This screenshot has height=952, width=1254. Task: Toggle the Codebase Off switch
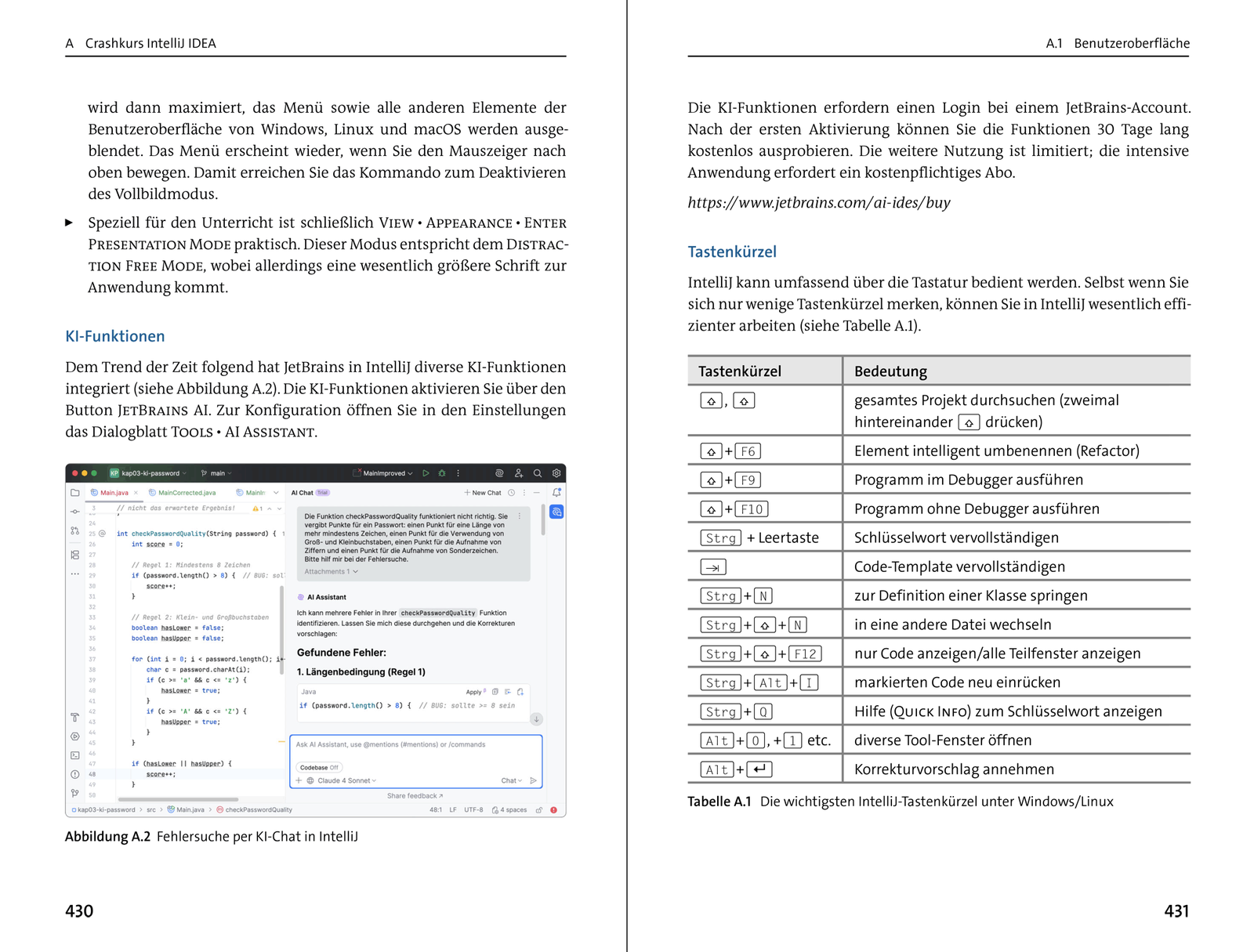click(319, 767)
